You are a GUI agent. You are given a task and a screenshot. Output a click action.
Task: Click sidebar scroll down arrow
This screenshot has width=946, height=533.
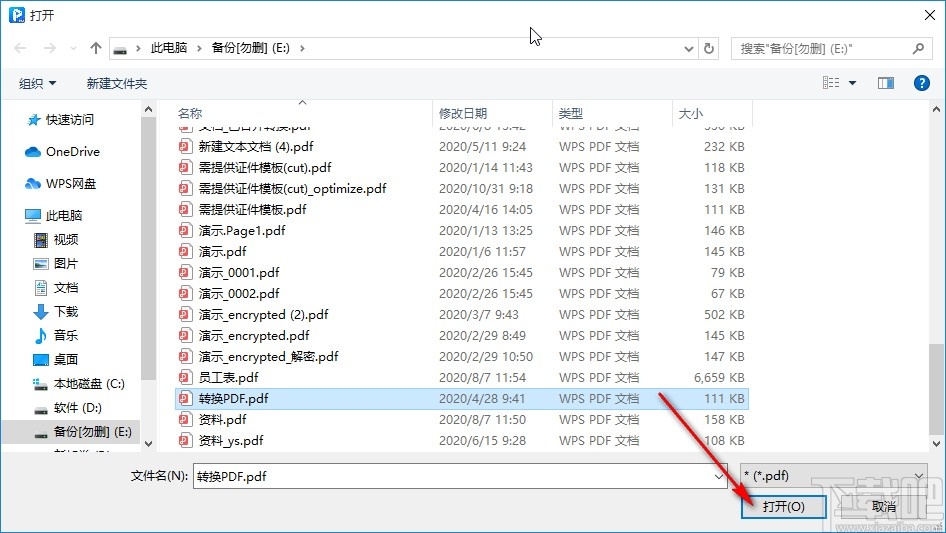point(148,444)
